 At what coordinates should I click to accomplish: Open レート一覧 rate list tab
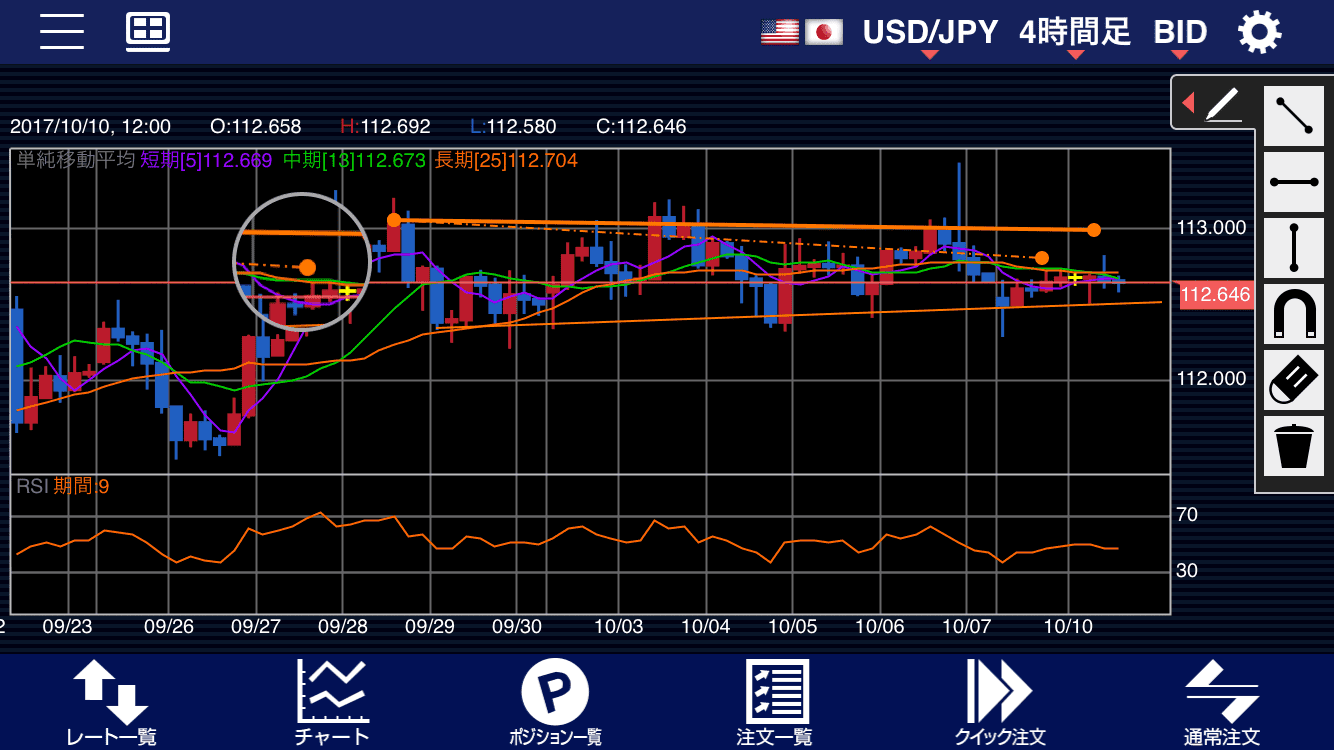coord(111,702)
